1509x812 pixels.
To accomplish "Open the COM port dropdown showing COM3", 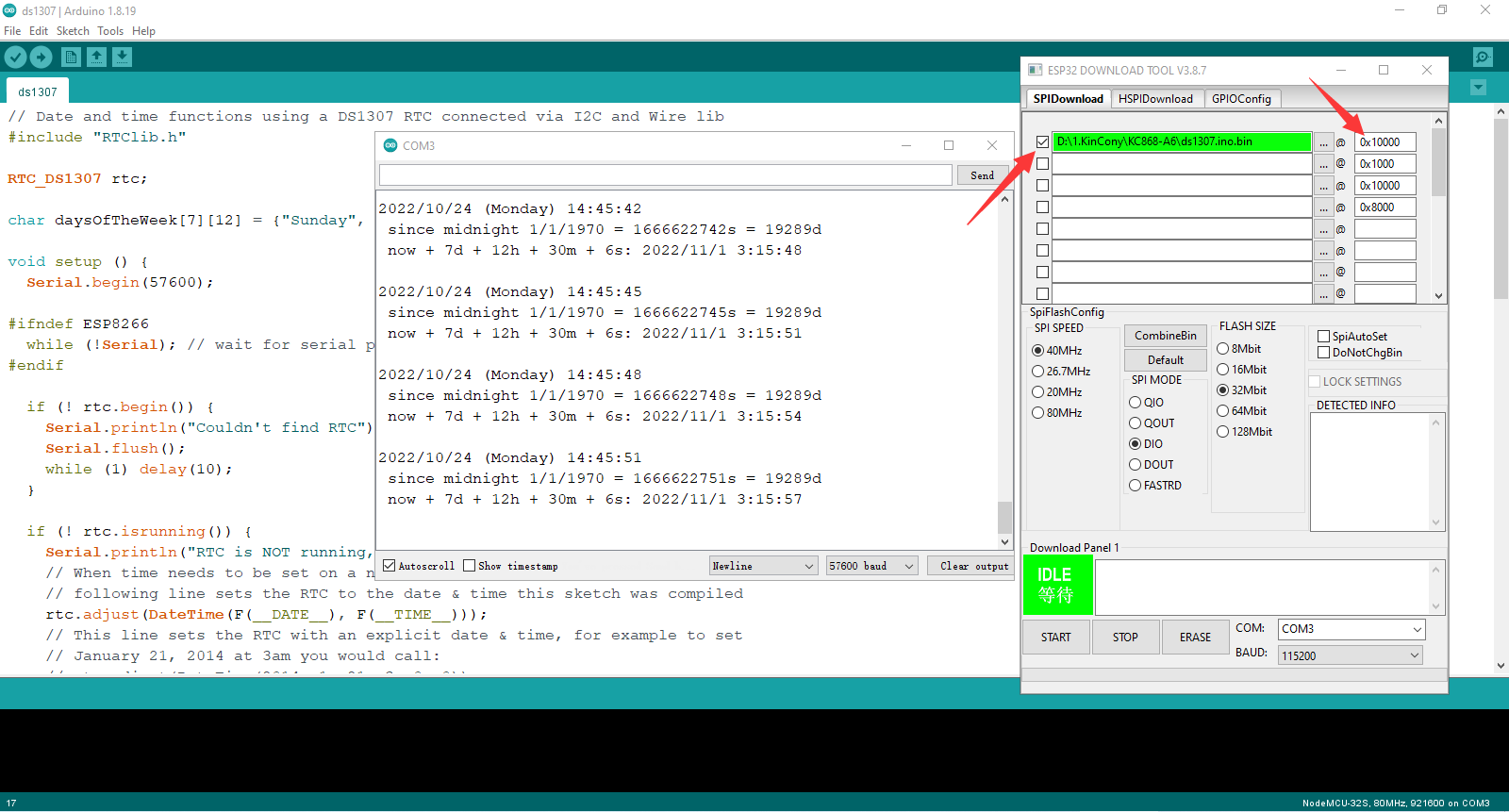I will point(1351,629).
